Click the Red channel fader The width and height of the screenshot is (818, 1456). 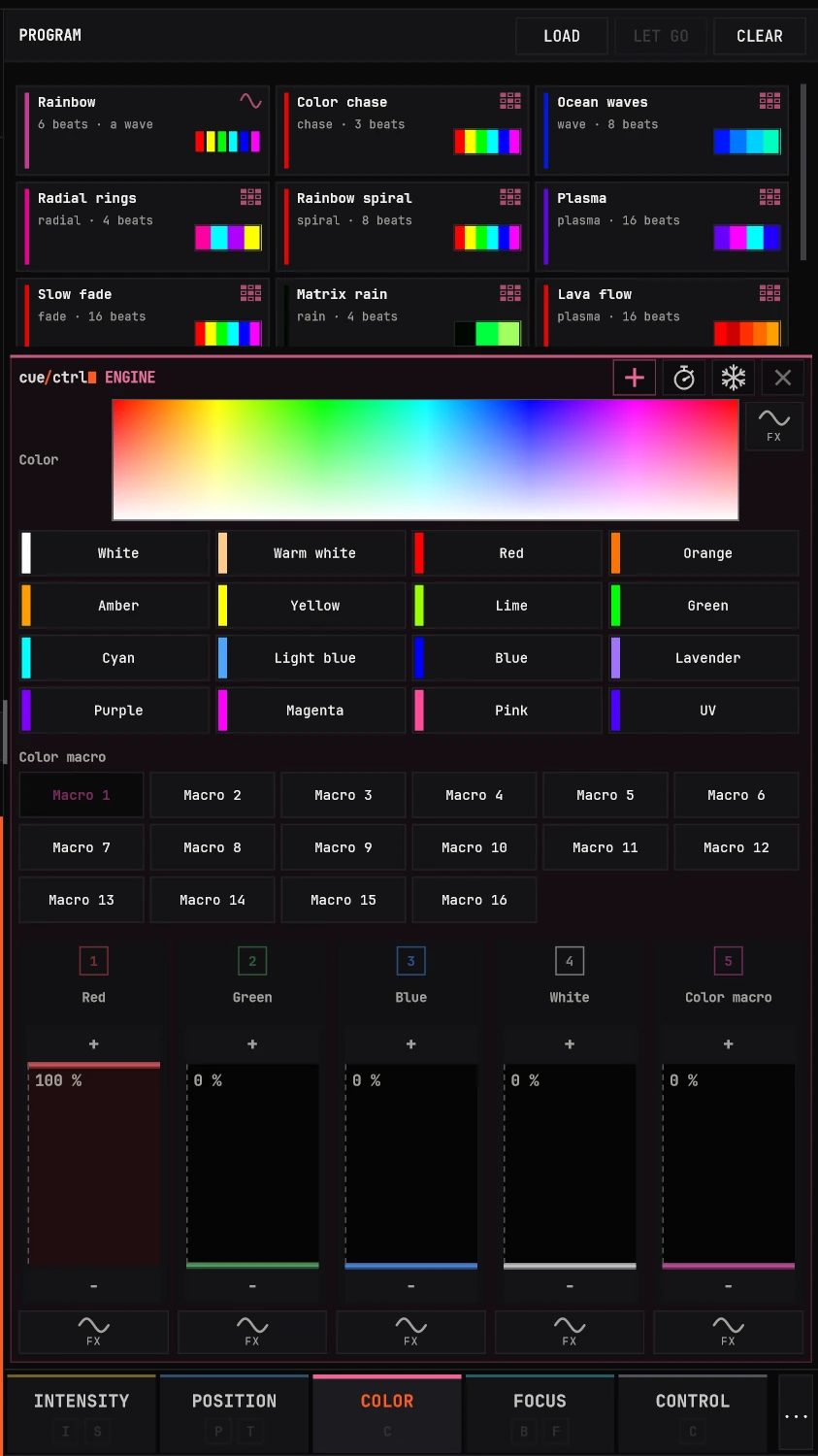click(93, 1165)
